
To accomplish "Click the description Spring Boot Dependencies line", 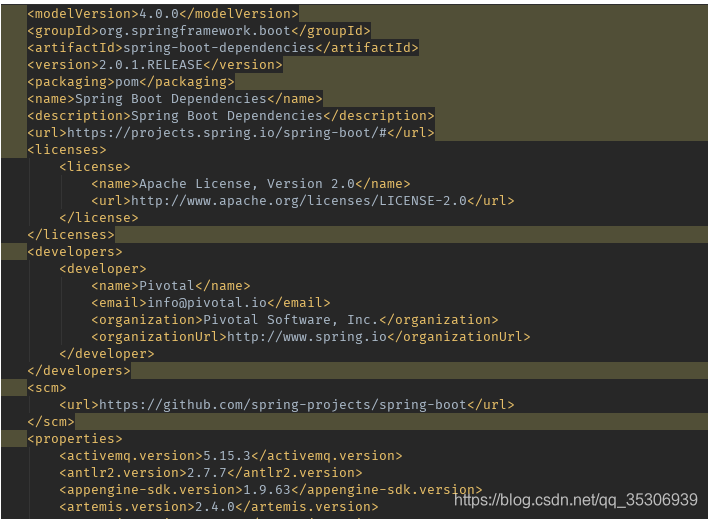I will point(230,116).
